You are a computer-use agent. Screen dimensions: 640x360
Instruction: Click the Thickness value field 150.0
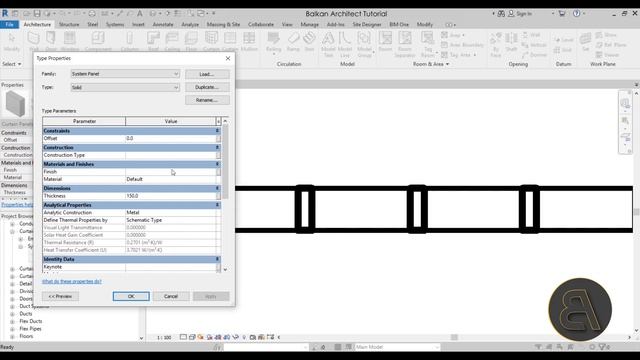[171, 196]
